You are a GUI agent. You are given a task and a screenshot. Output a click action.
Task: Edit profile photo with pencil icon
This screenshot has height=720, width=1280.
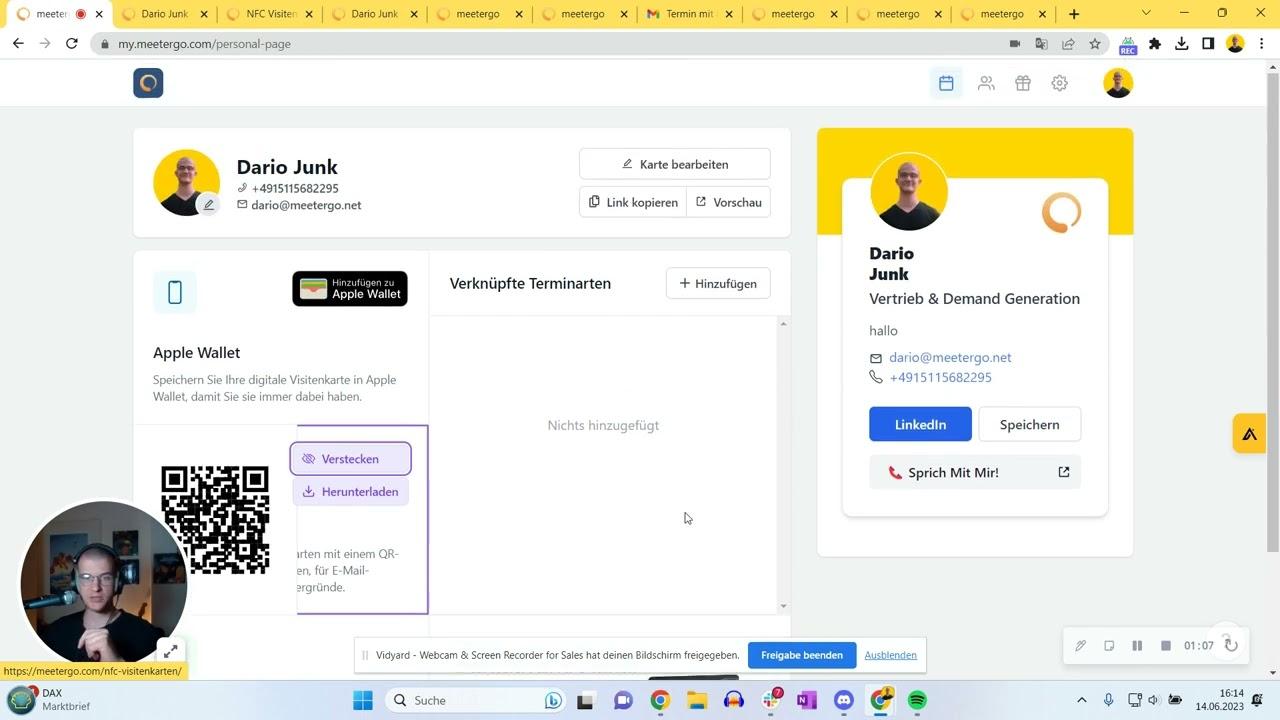click(208, 205)
